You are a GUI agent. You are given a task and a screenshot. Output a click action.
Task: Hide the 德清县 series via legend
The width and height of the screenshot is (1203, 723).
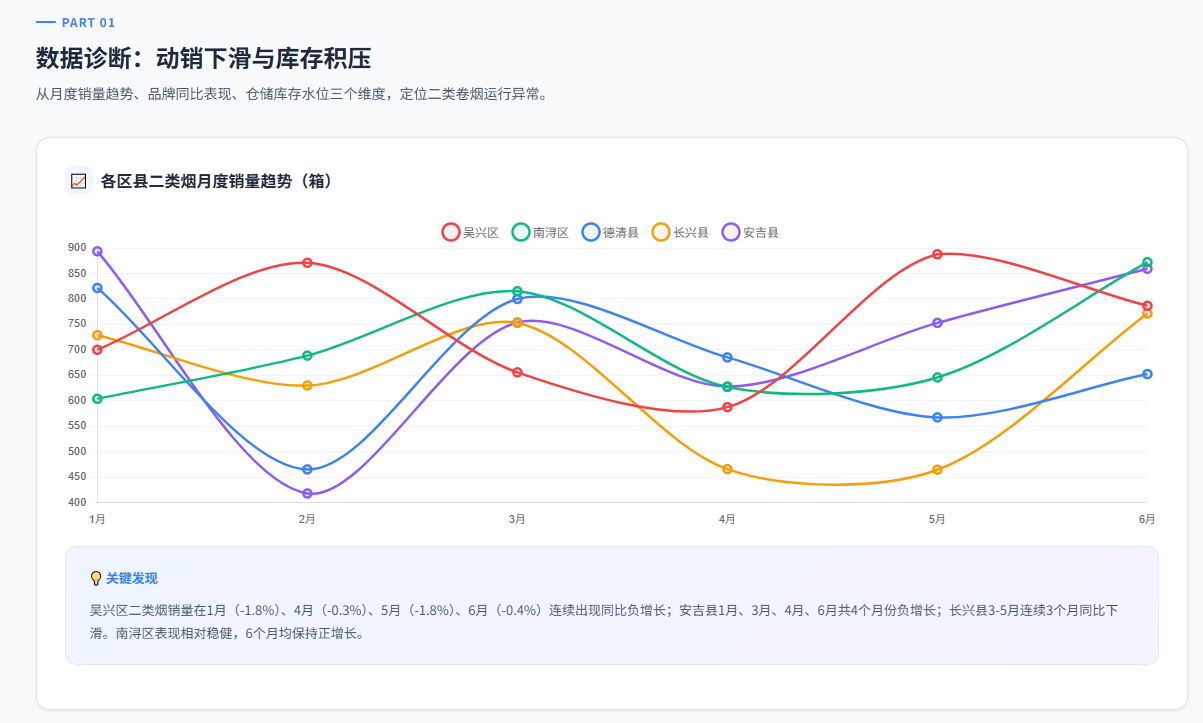click(610, 232)
